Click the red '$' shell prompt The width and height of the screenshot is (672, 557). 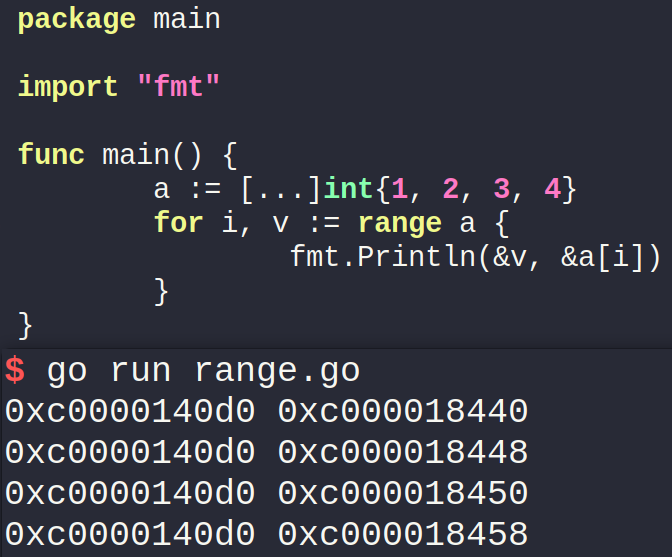(x=15, y=370)
